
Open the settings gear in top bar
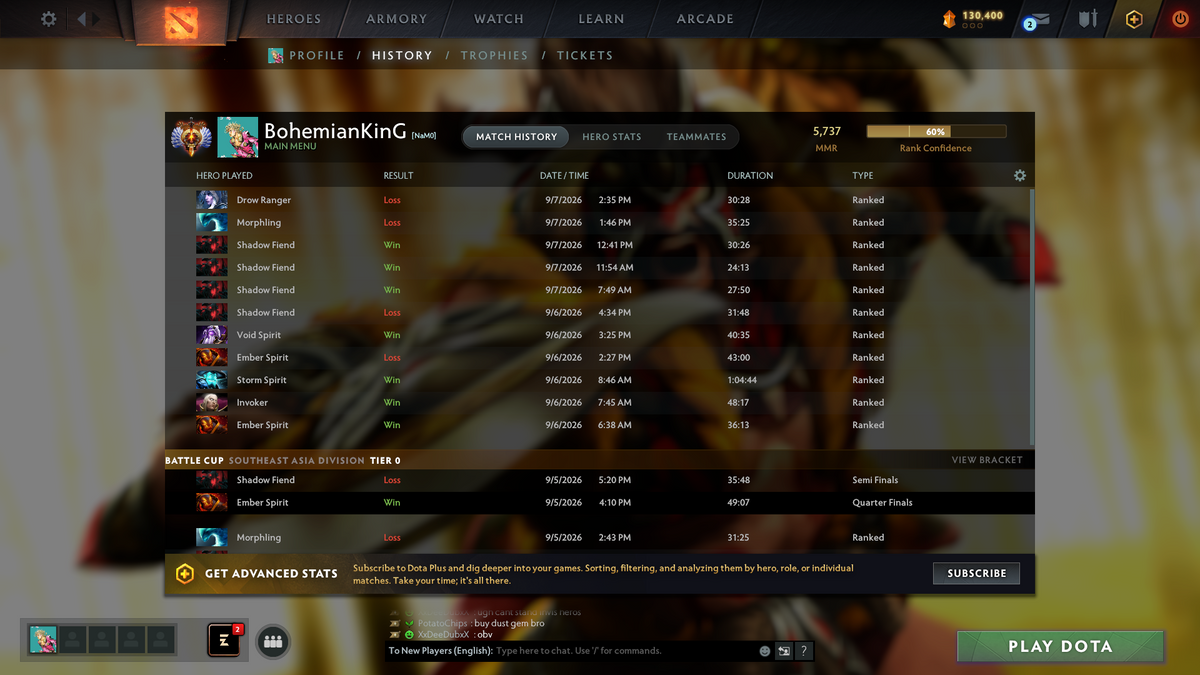click(48, 19)
